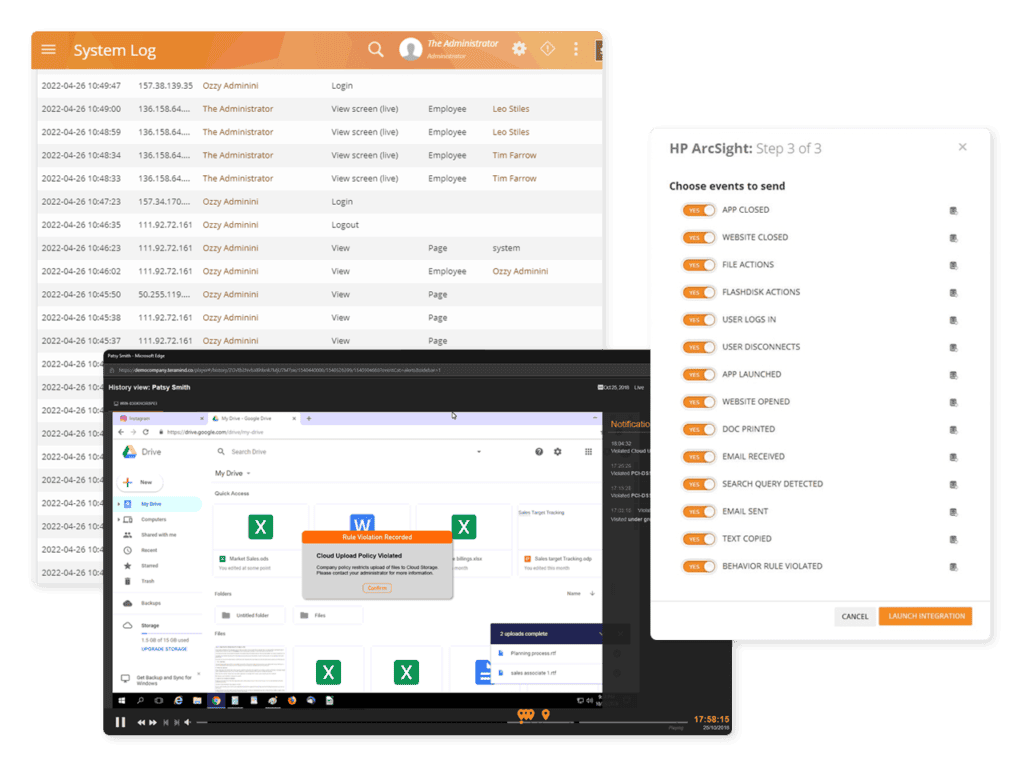Click The Administrator avatar icon

pos(411,49)
